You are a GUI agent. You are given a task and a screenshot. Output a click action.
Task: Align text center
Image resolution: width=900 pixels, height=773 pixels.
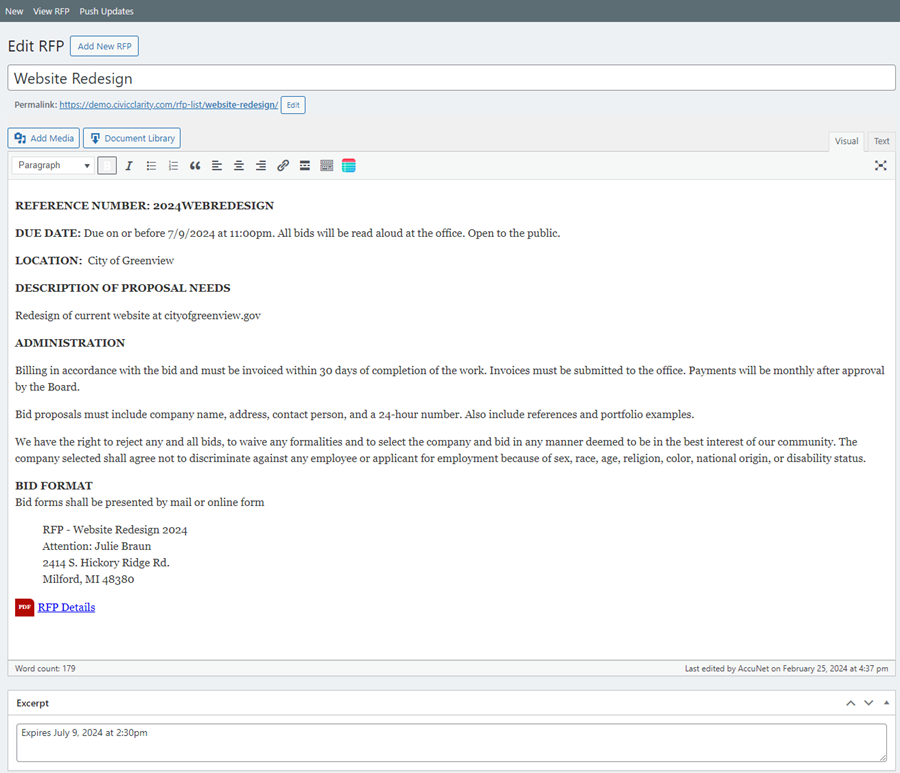pos(239,166)
